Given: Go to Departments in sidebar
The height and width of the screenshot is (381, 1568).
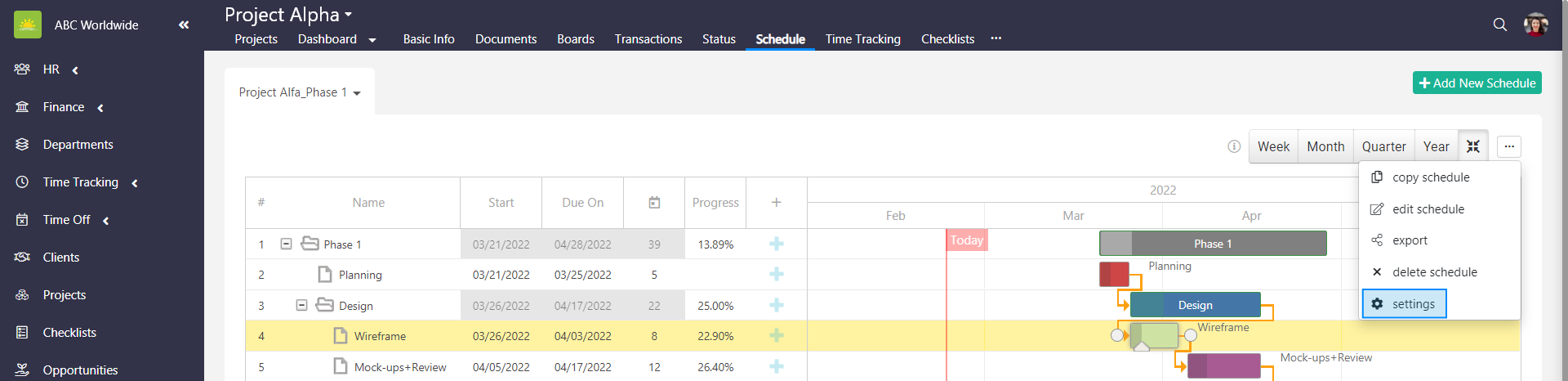Looking at the screenshot, I should [78, 145].
